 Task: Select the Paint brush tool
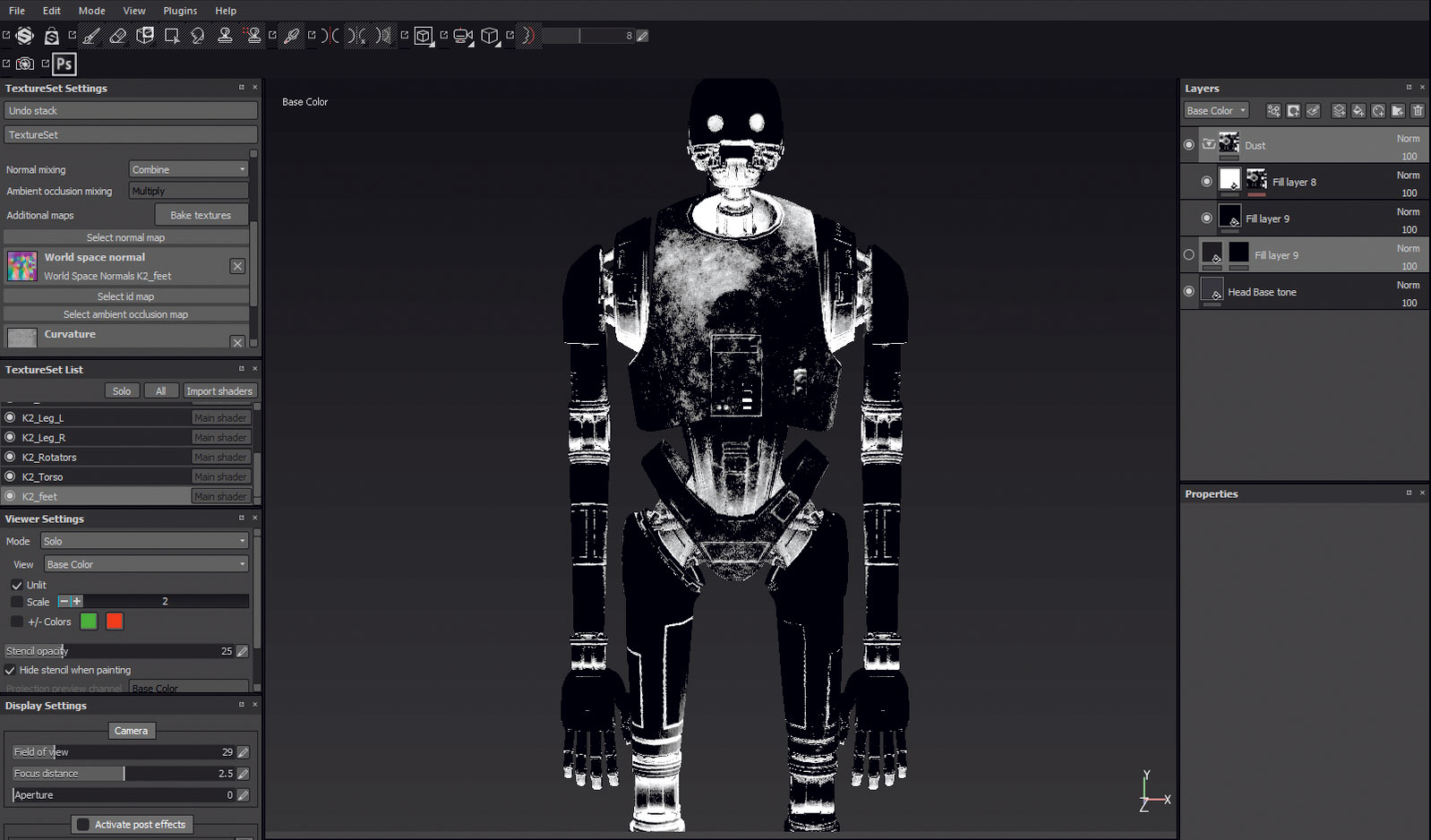(x=91, y=36)
